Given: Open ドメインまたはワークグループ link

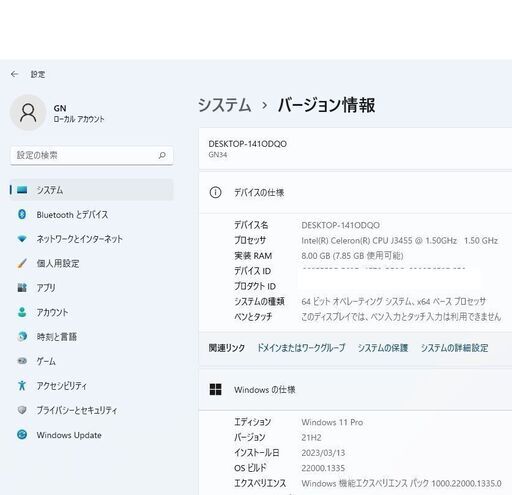Looking at the screenshot, I should 301,348.
